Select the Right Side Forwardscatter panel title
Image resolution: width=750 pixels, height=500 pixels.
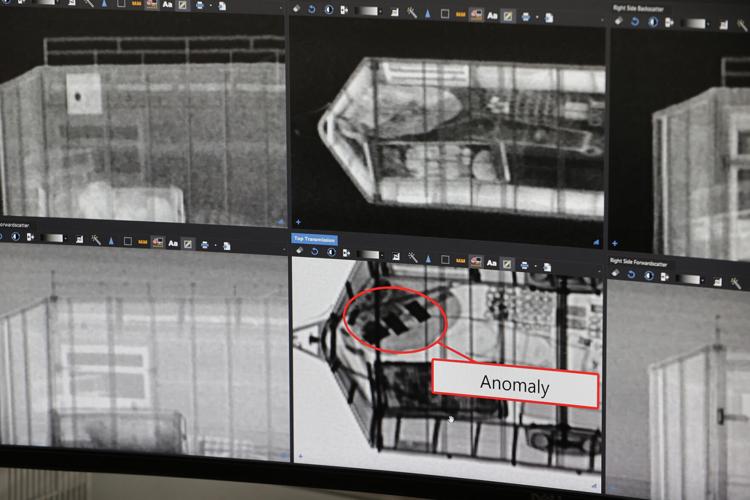(x=638, y=262)
